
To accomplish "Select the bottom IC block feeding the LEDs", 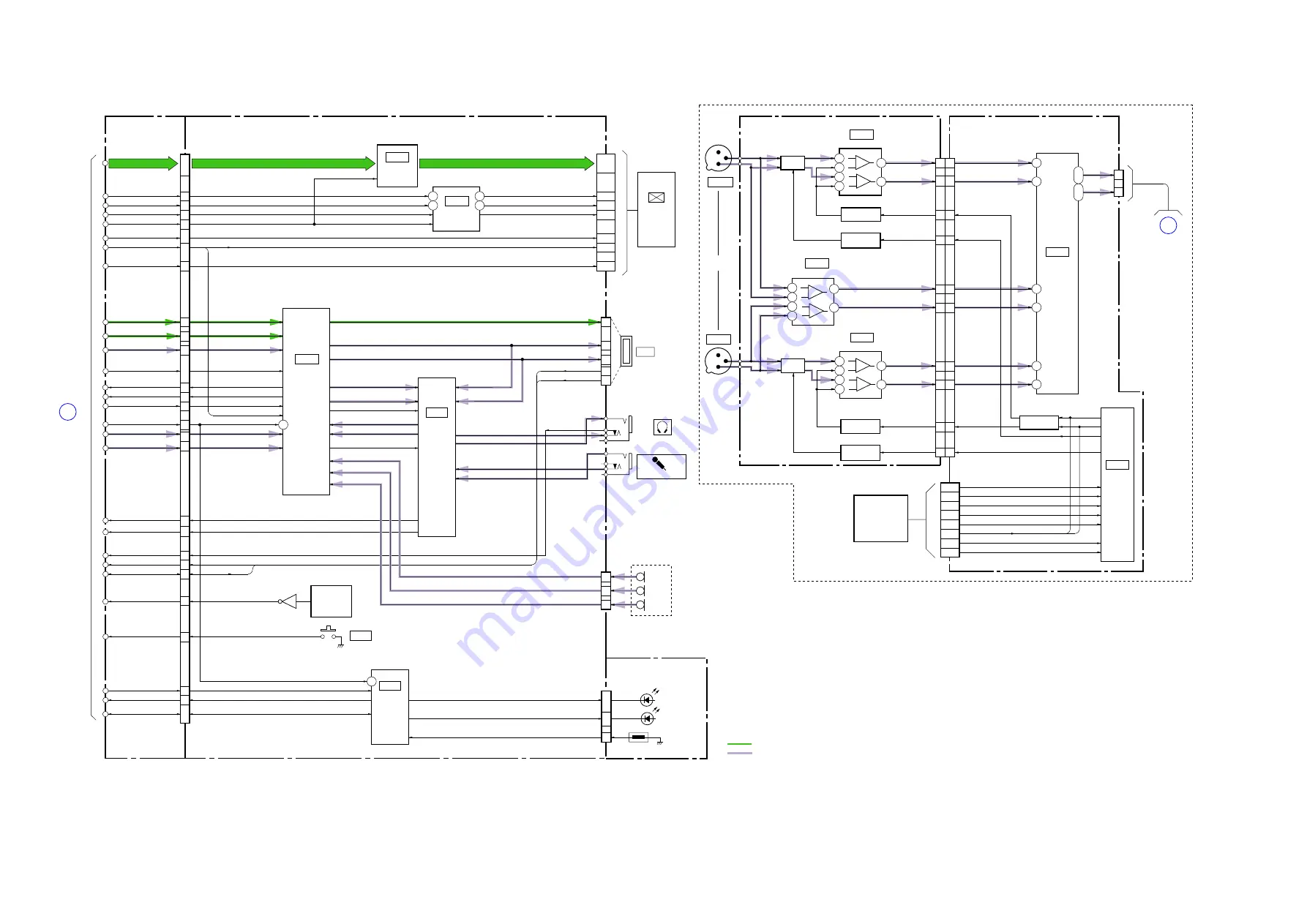I will (389, 707).
